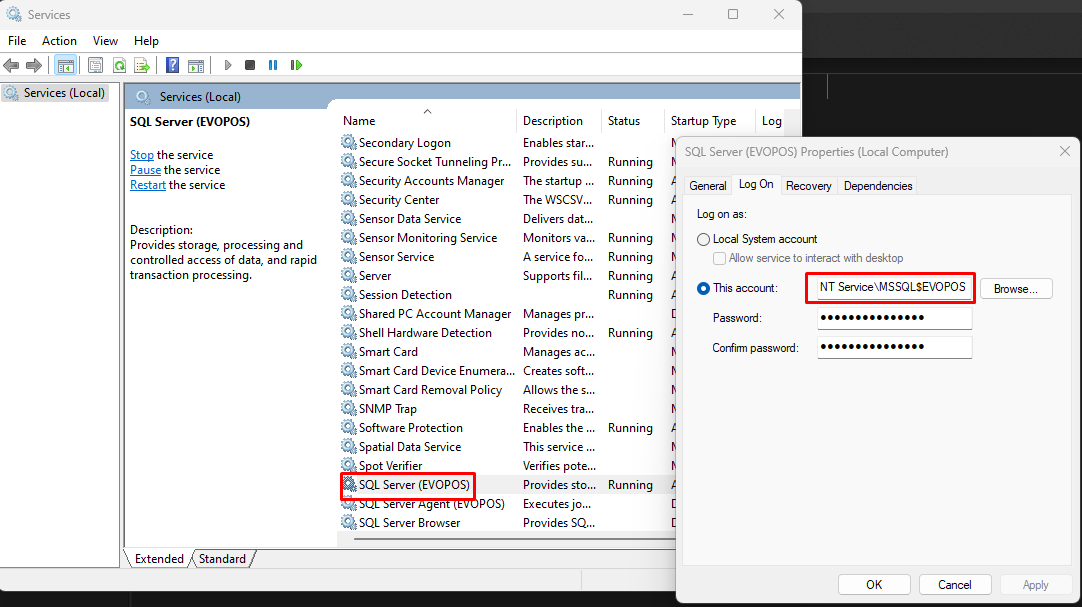Click the Export List toolbar icon
Screen dimensions: 1082x607
[x=142, y=66]
